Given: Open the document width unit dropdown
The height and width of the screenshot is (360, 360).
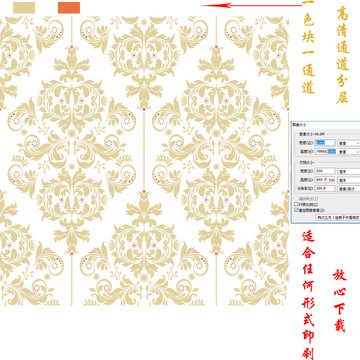Looking at the screenshot, I should (x=349, y=171).
